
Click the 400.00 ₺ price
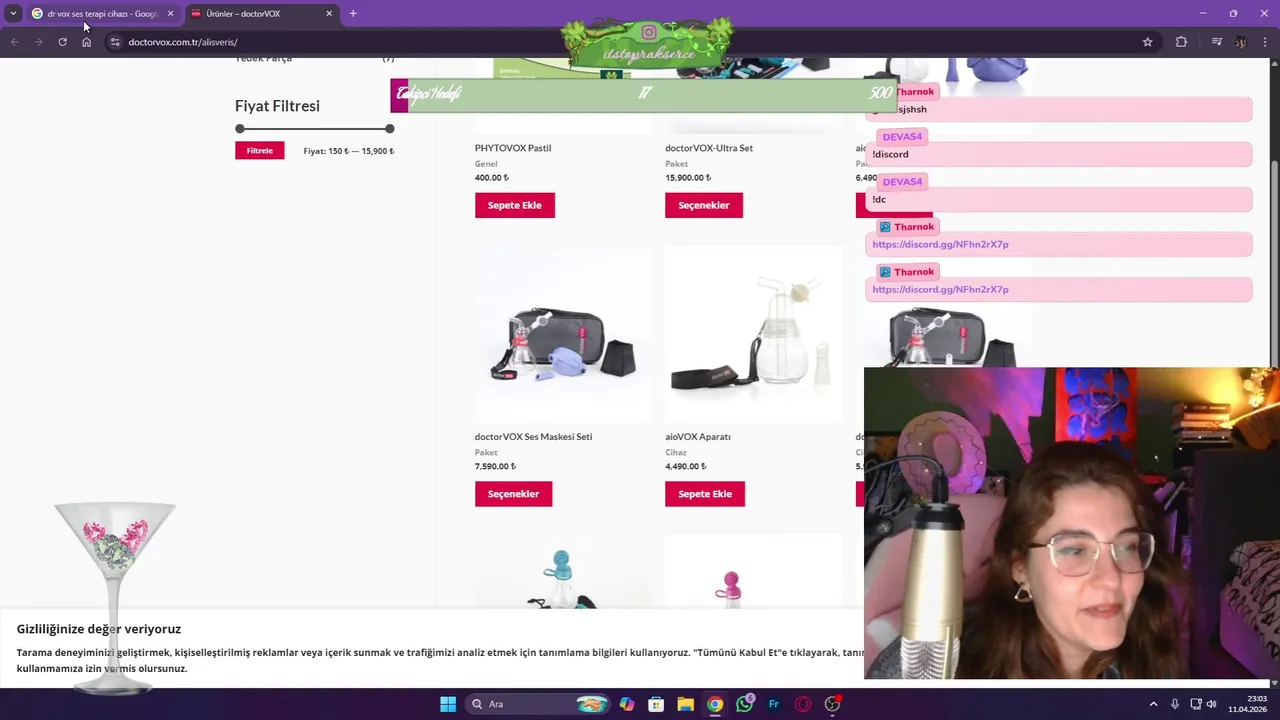(491, 178)
